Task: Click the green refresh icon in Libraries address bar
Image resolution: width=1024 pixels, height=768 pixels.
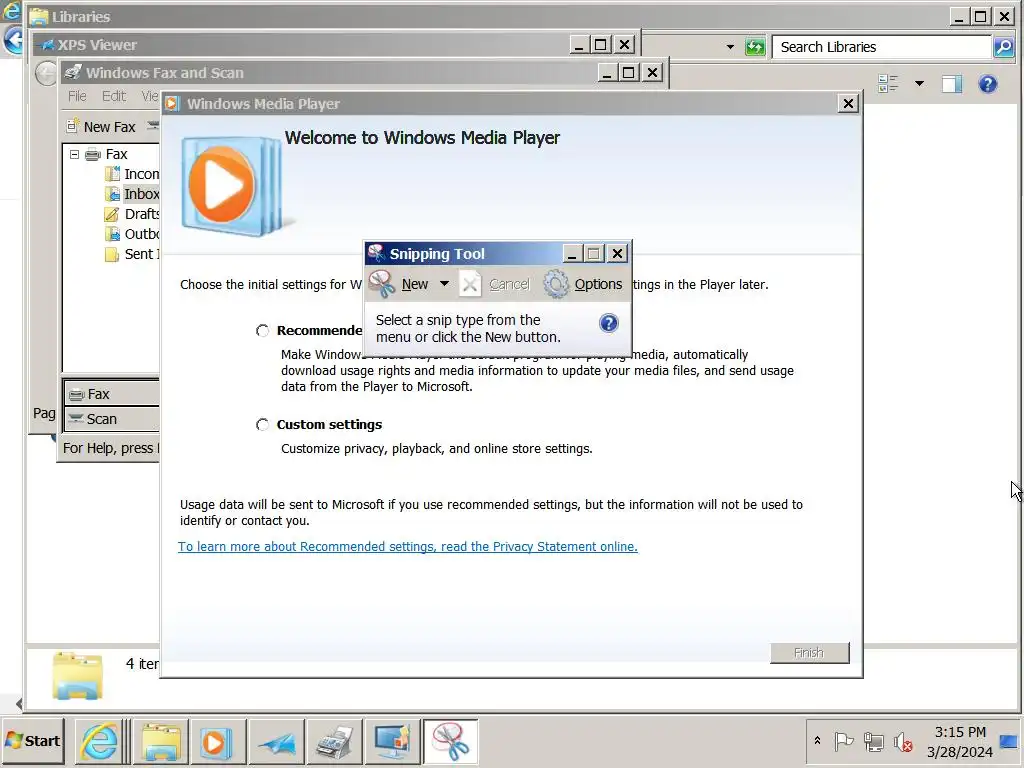Action: [755, 47]
